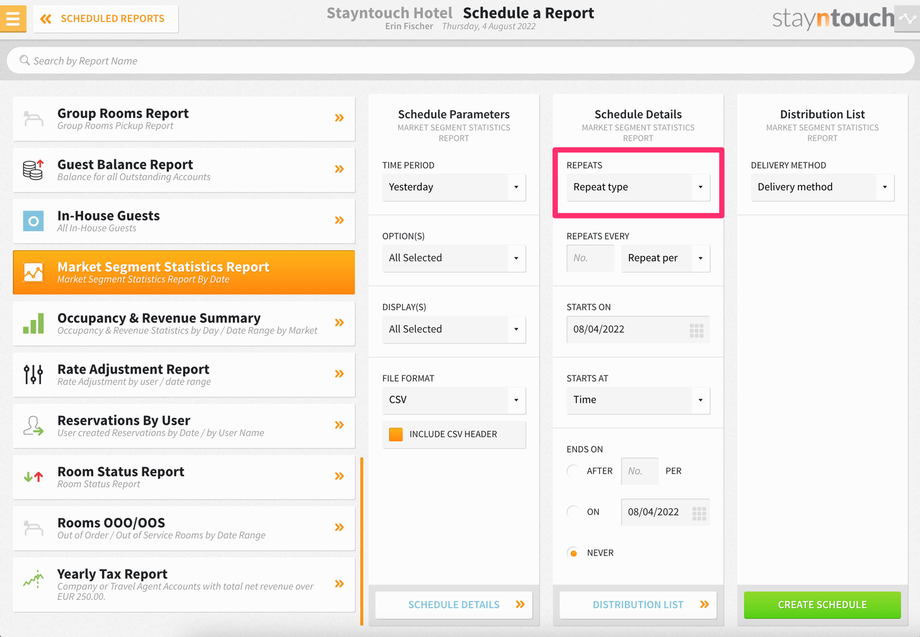920x637 pixels.
Task: Open the Display(s) All Selected dropdown
Action: tap(454, 330)
